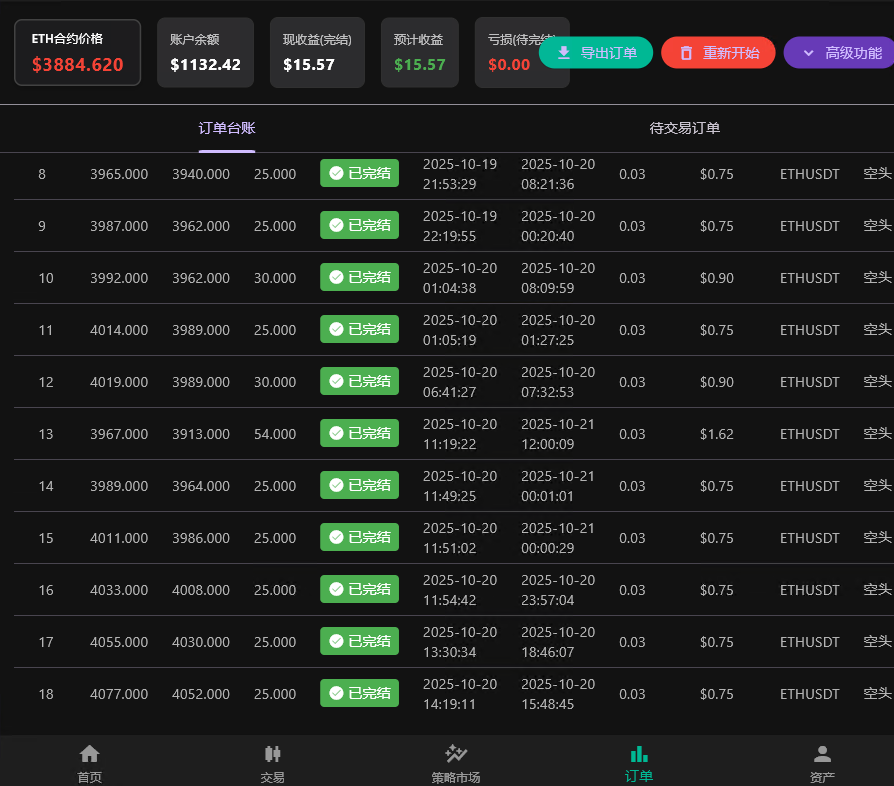Click exit price 3986.000 in order 15
The image size is (894, 786).
[x=201, y=537]
